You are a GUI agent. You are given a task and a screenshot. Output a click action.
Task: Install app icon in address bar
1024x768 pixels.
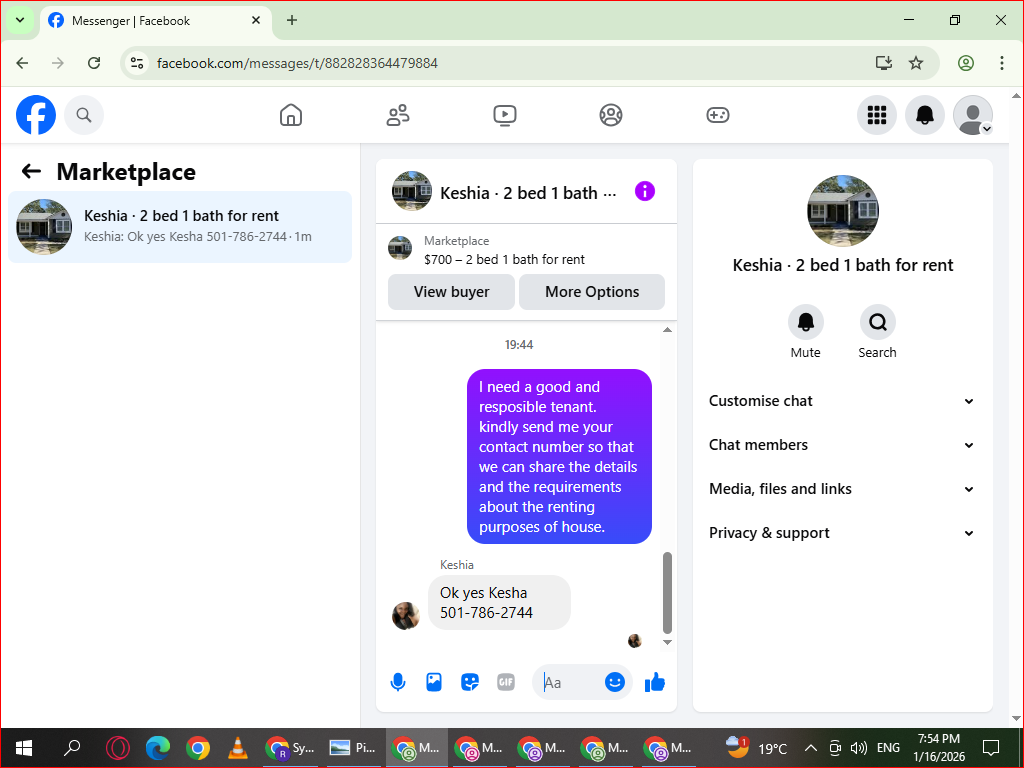click(x=884, y=63)
